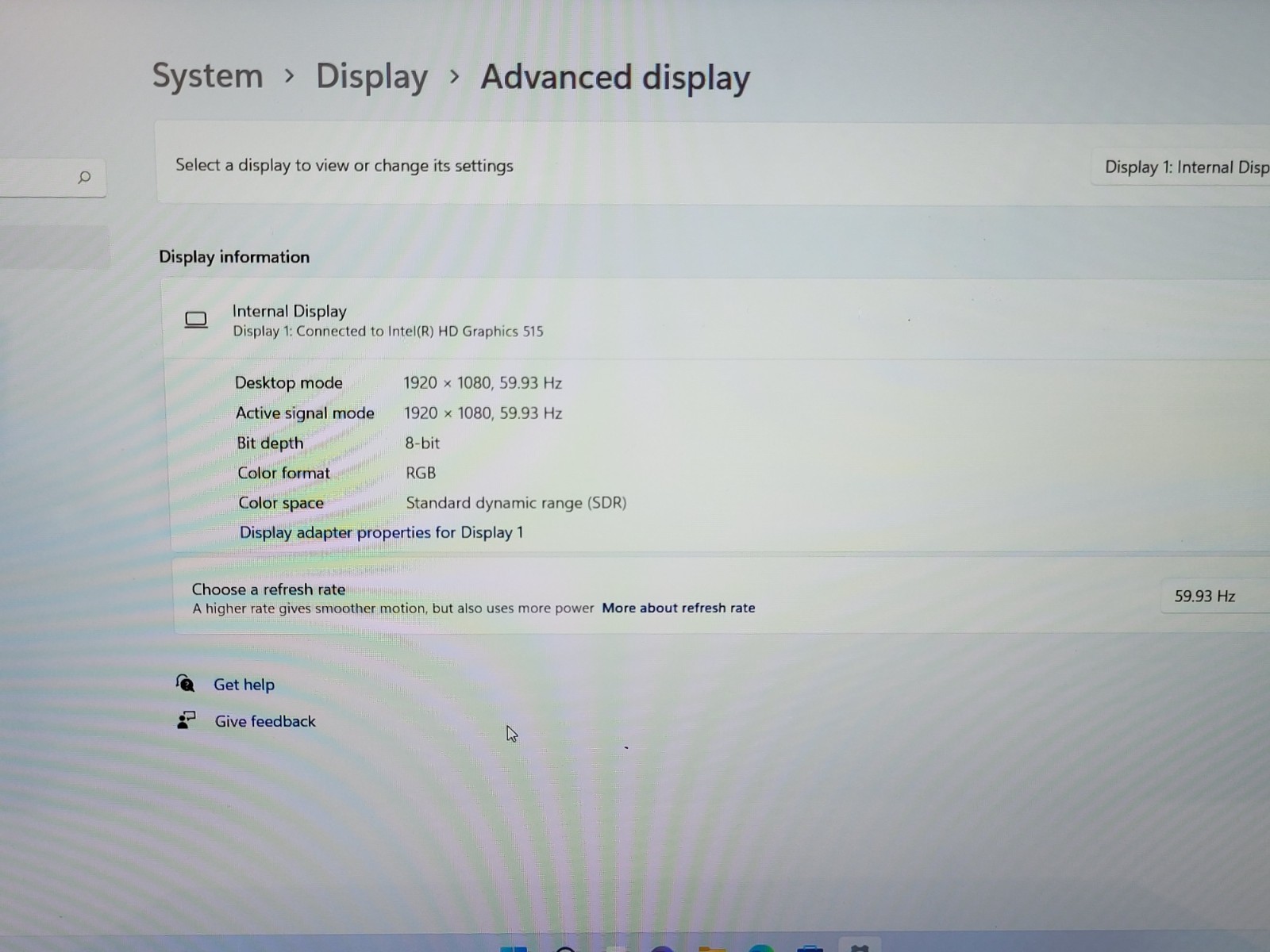Click the Internal Display title

(289, 311)
